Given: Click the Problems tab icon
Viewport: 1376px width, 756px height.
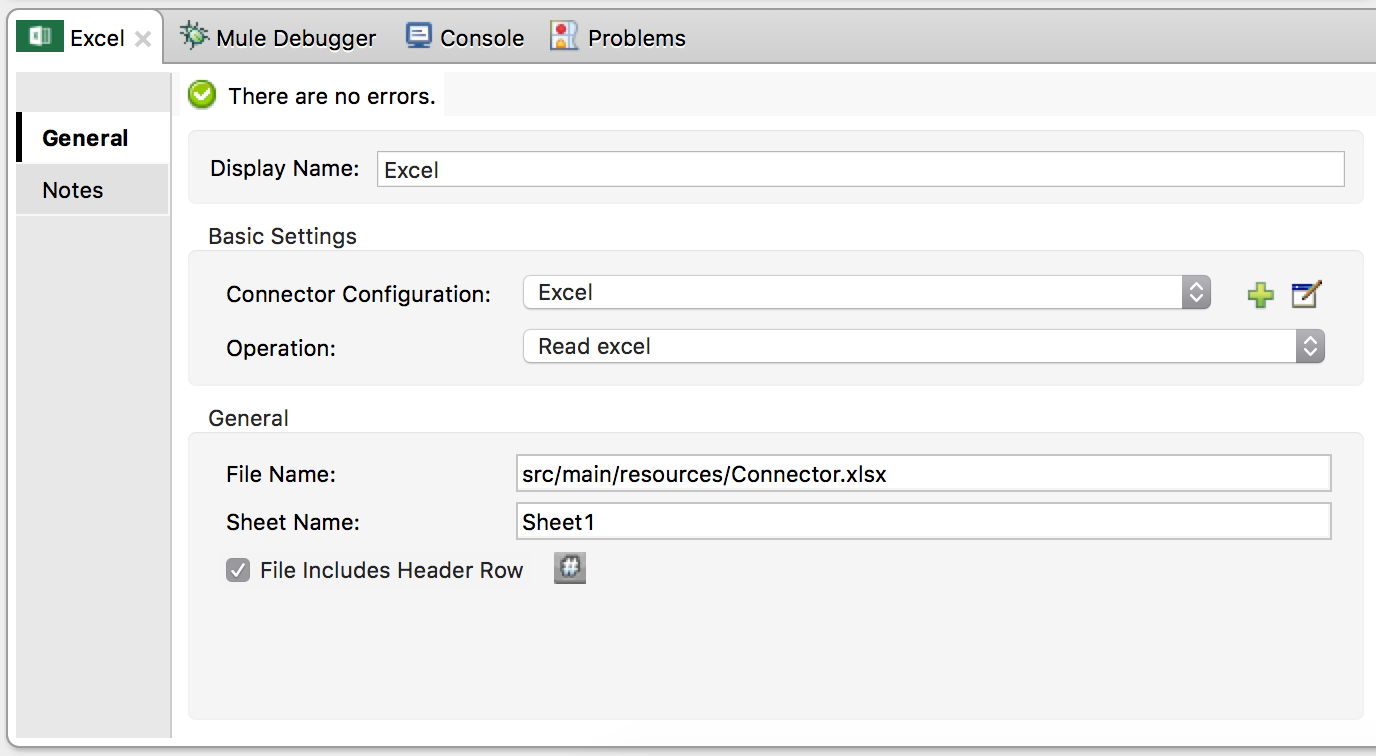Looking at the screenshot, I should [x=564, y=37].
